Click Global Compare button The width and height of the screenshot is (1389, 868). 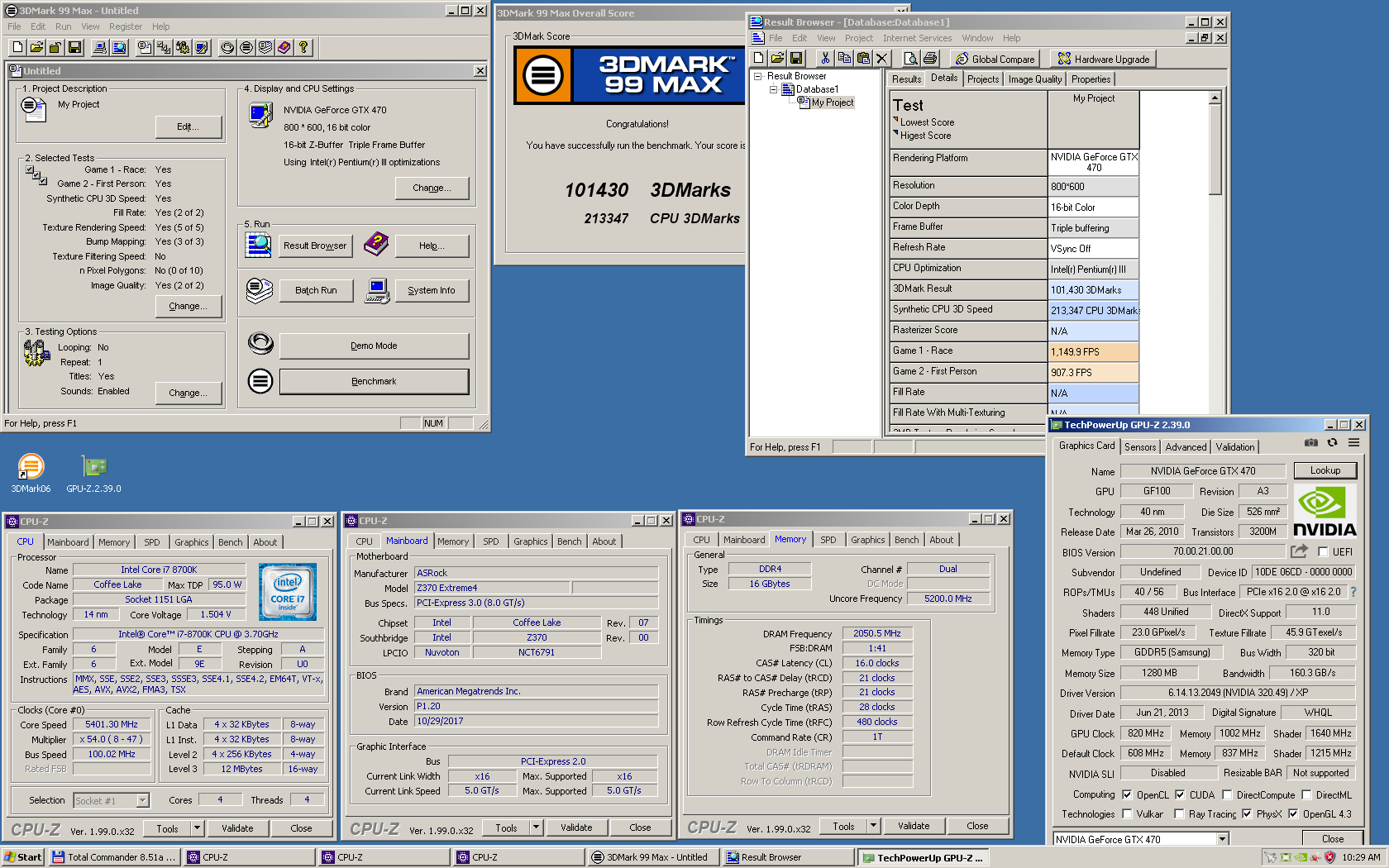click(995, 59)
